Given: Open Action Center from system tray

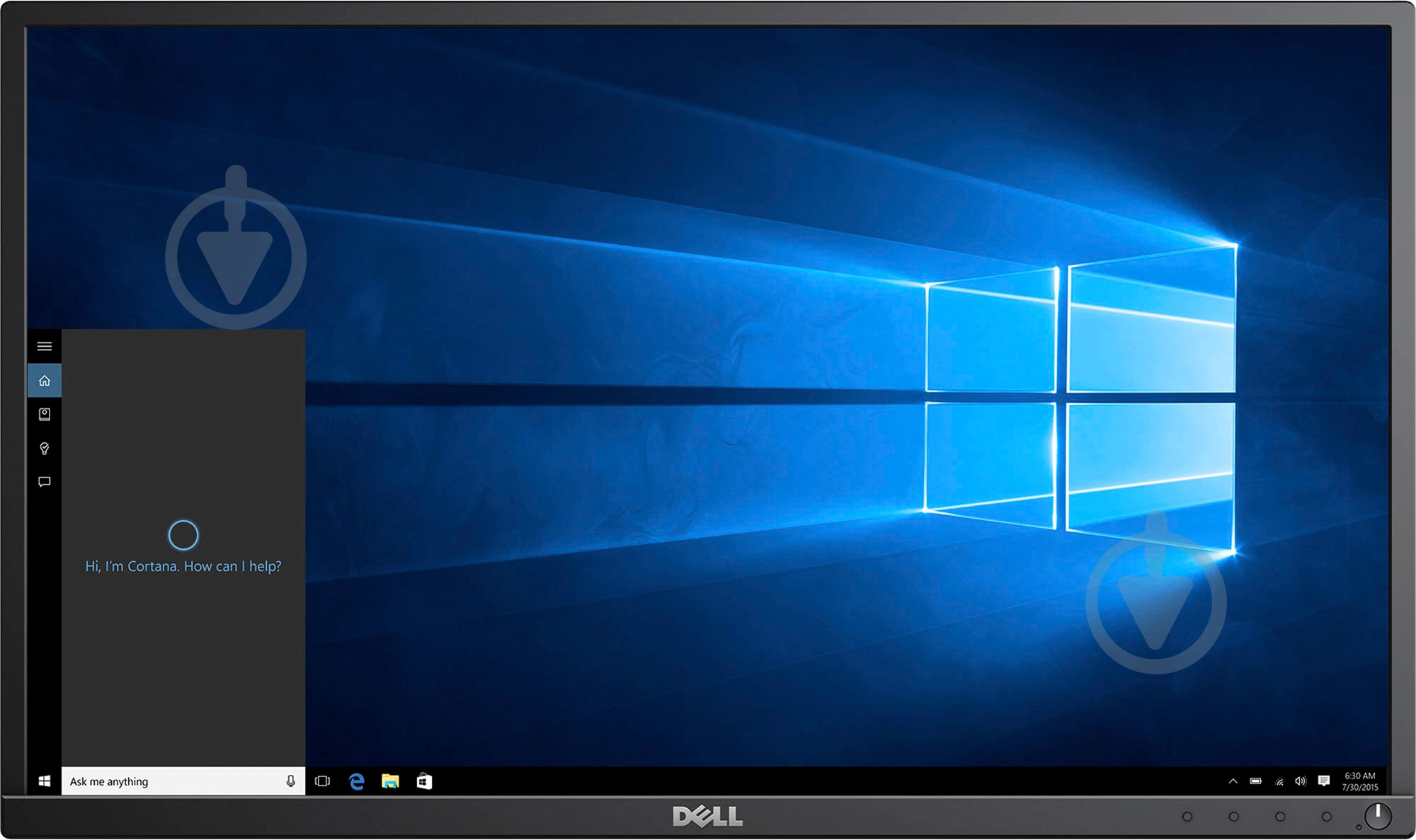Looking at the screenshot, I should [1325, 781].
